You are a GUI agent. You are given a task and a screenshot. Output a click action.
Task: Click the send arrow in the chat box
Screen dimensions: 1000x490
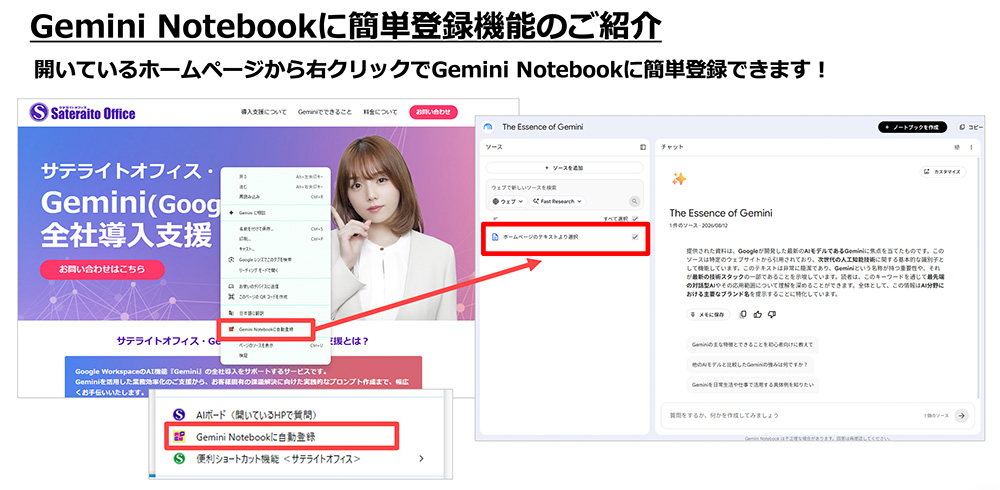pos(961,415)
